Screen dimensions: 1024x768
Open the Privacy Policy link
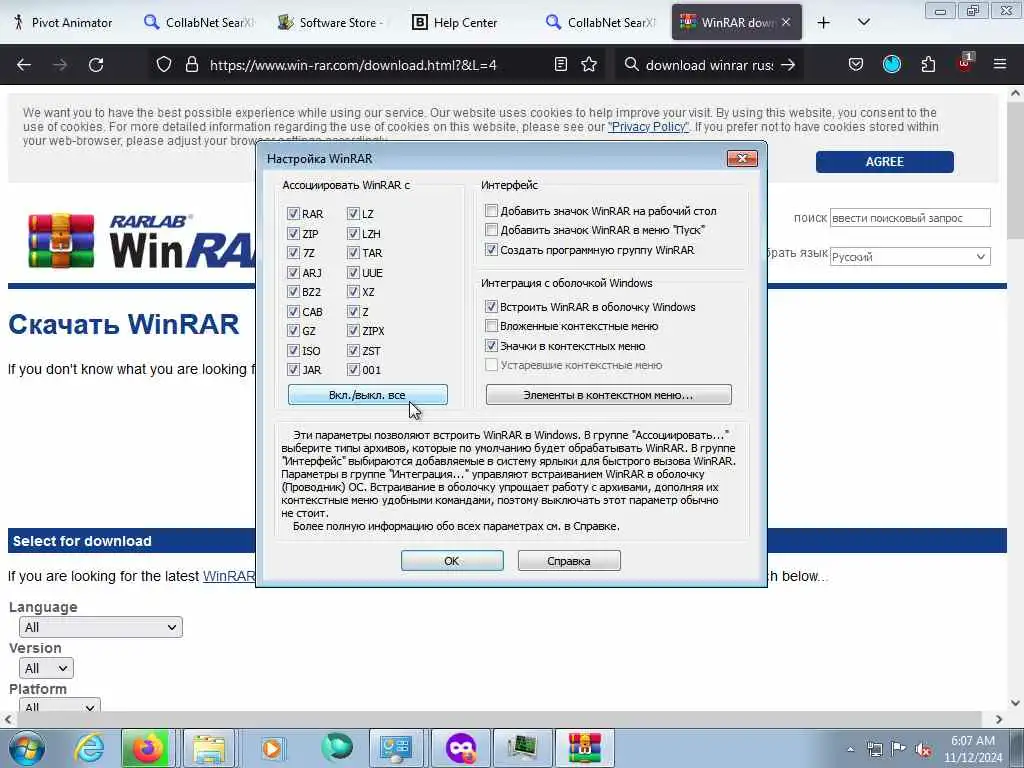648,127
